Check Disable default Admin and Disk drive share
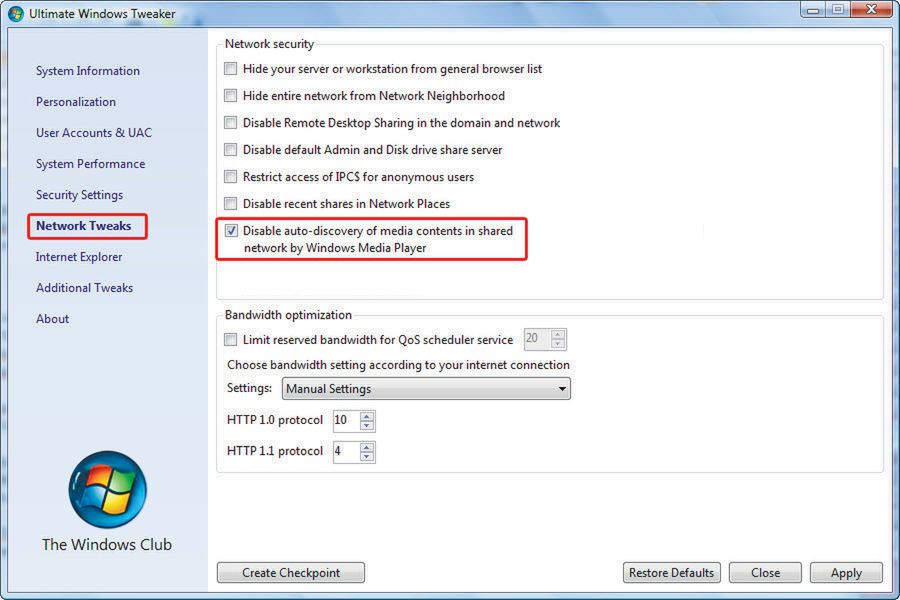The width and height of the screenshot is (900, 600). (x=230, y=150)
